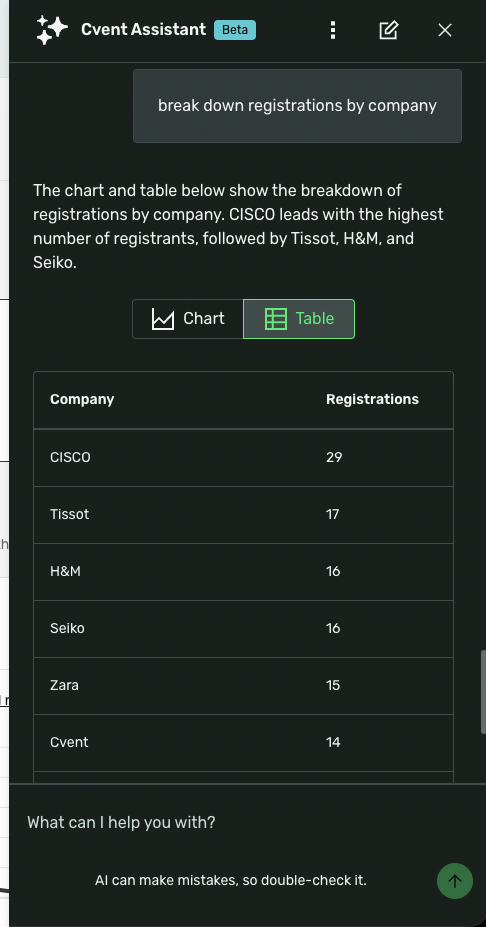Switch to the Chart view
The height and width of the screenshot is (927, 486).
(x=188, y=319)
